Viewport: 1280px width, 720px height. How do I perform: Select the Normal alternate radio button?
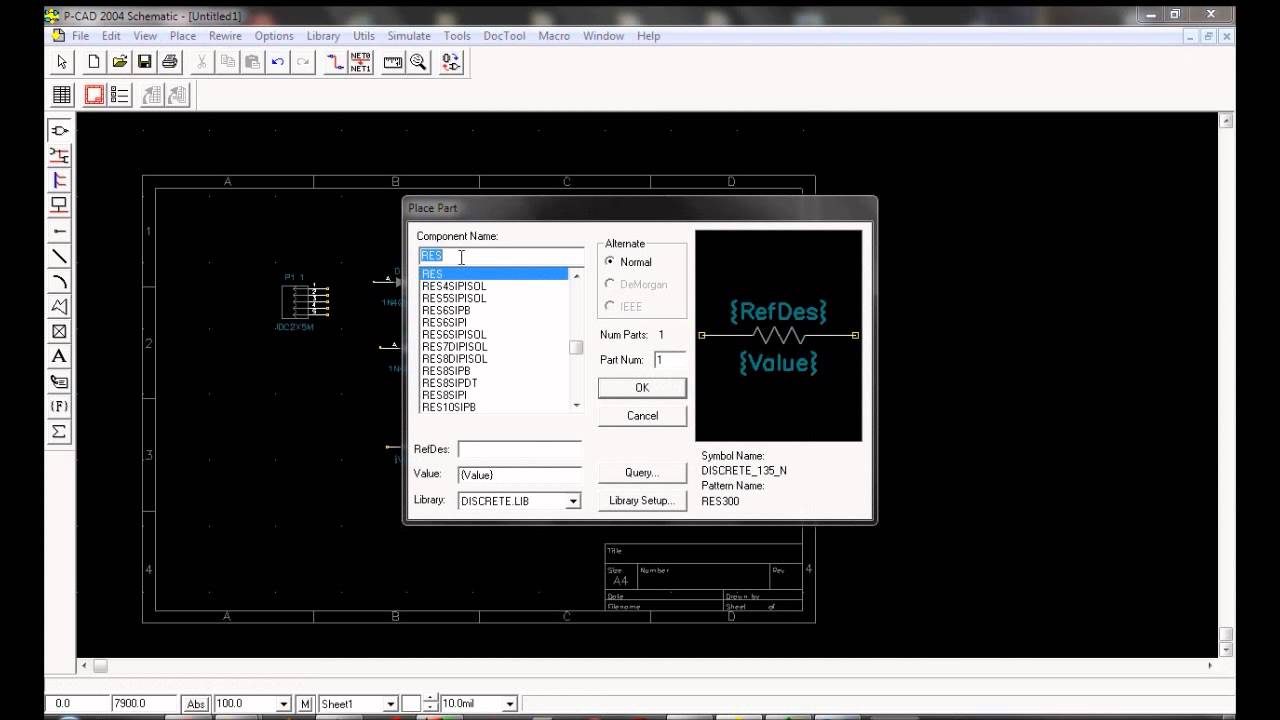tap(610, 261)
